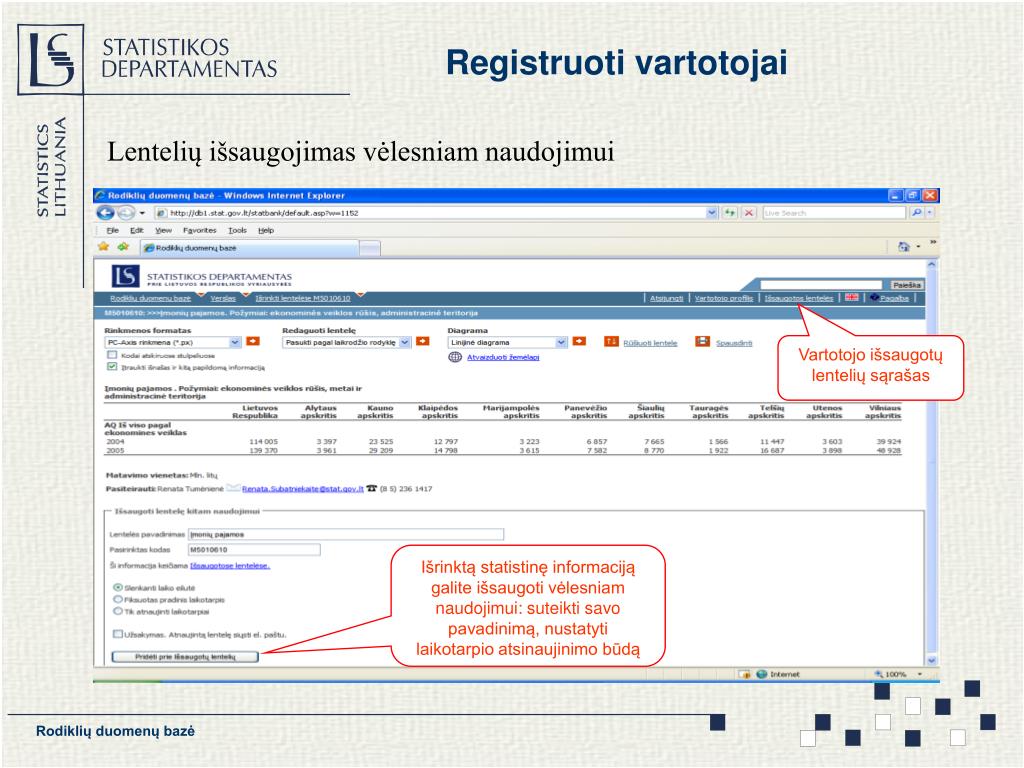Select Slenkanti laiko eilutė radio button
This screenshot has width=1024, height=768.
click(x=118, y=587)
